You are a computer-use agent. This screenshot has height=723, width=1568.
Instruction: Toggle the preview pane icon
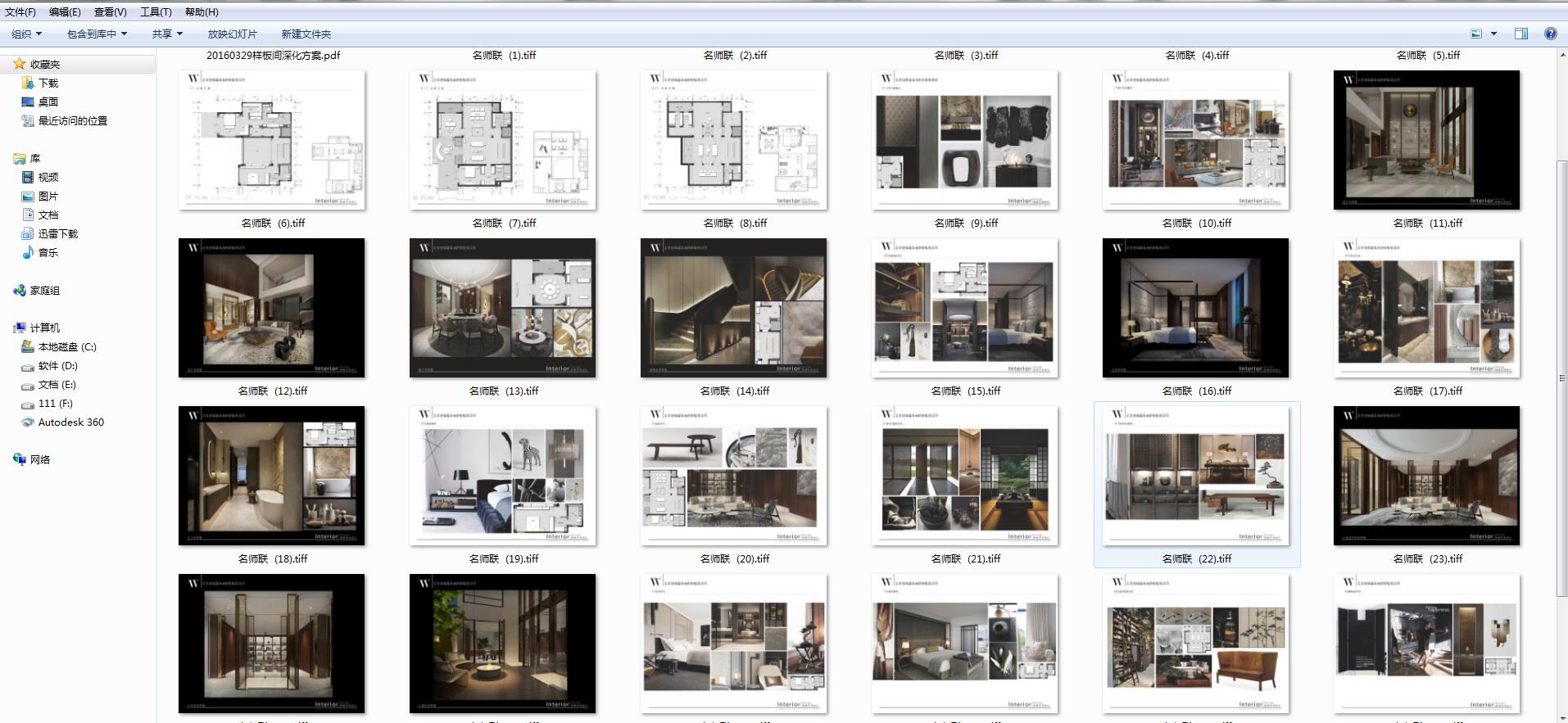tap(1521, 34)
